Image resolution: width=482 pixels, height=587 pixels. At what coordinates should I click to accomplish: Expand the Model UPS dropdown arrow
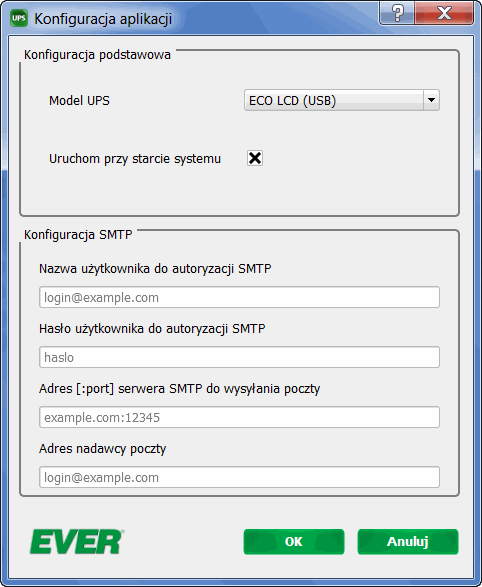click(x=431, y=100)
